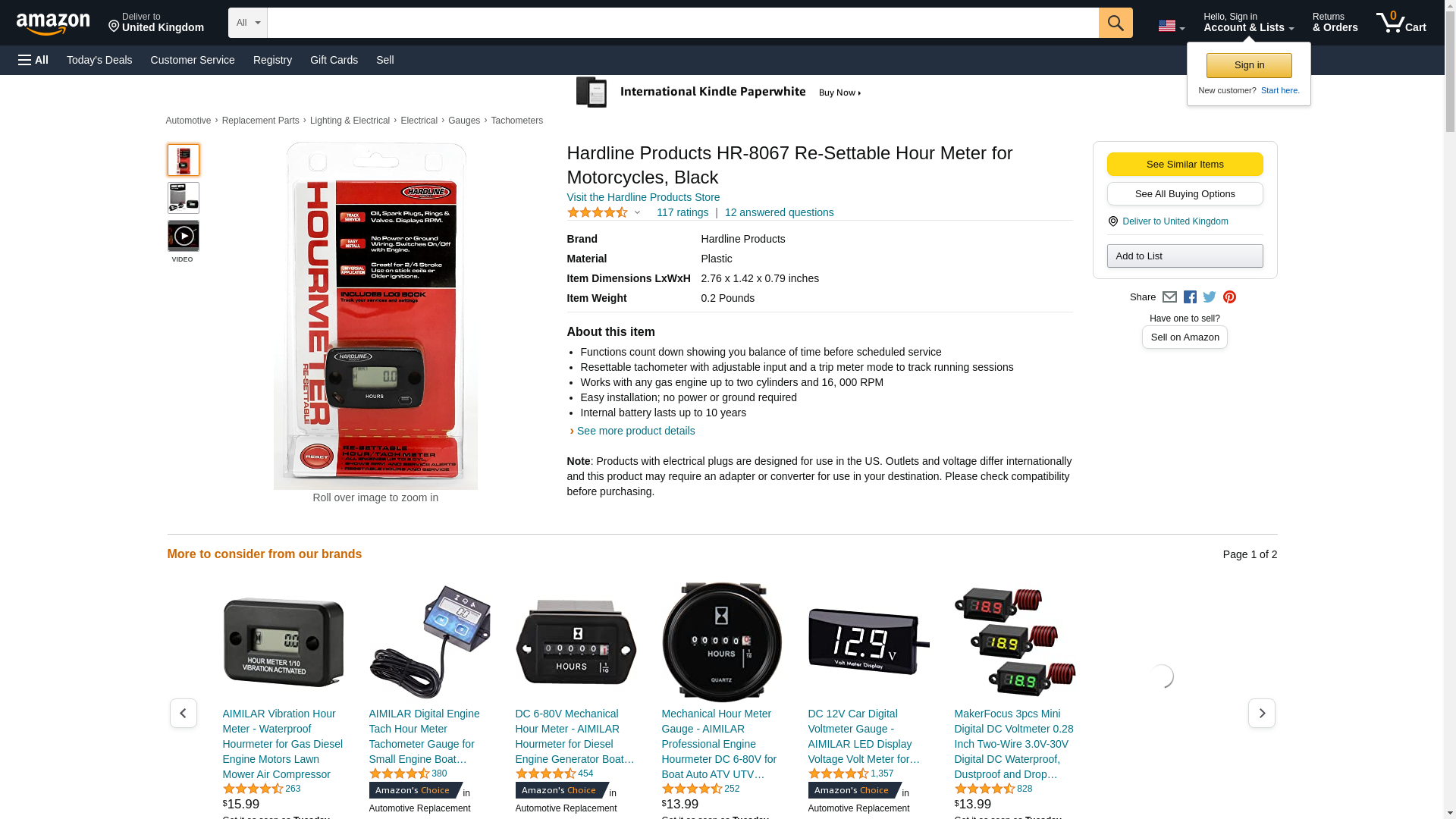Select the second product image thumbnail
Image resolution: width=1456 pixels, height=819 pixels.
184,198
